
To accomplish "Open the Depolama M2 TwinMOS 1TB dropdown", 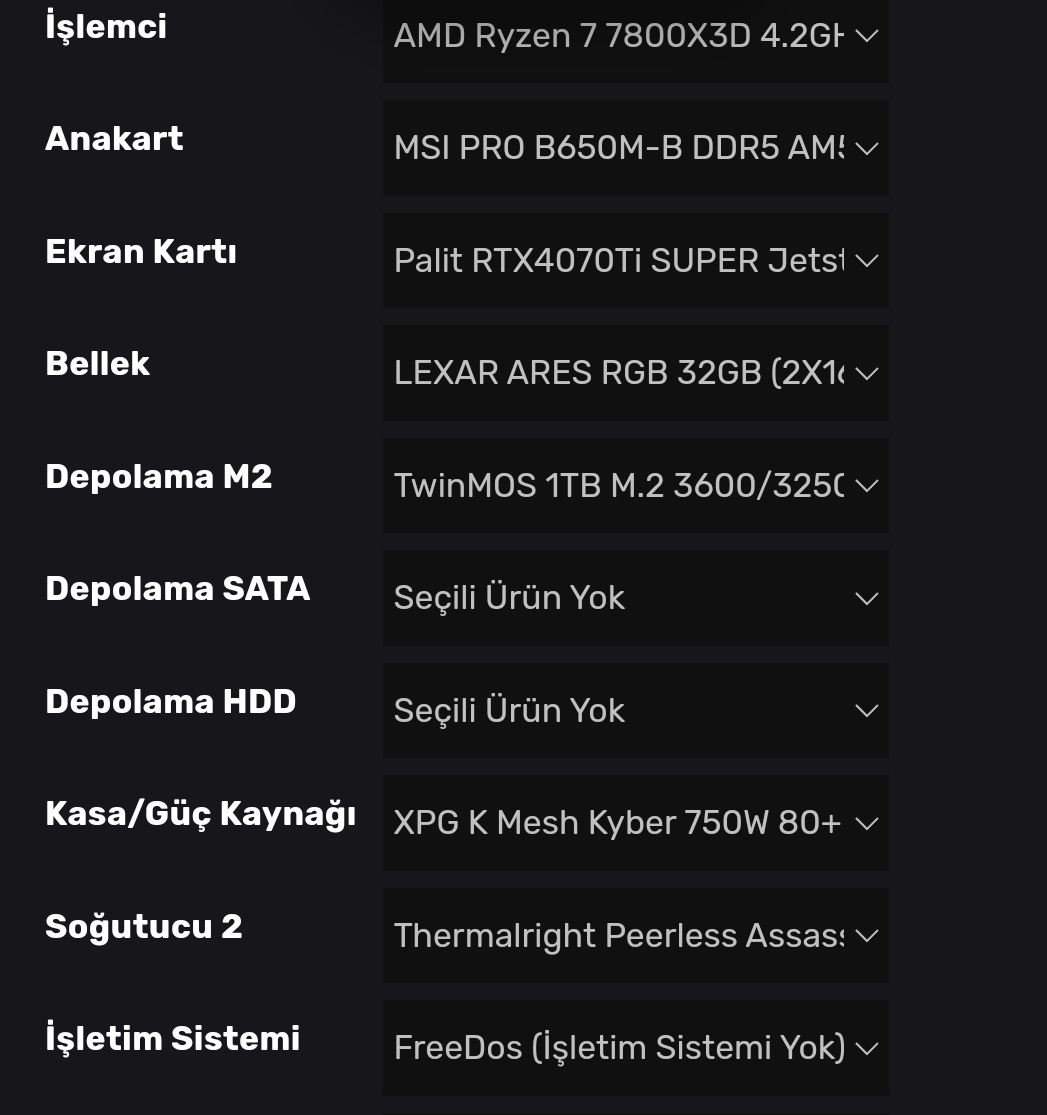I will click(x=618, y=486).
